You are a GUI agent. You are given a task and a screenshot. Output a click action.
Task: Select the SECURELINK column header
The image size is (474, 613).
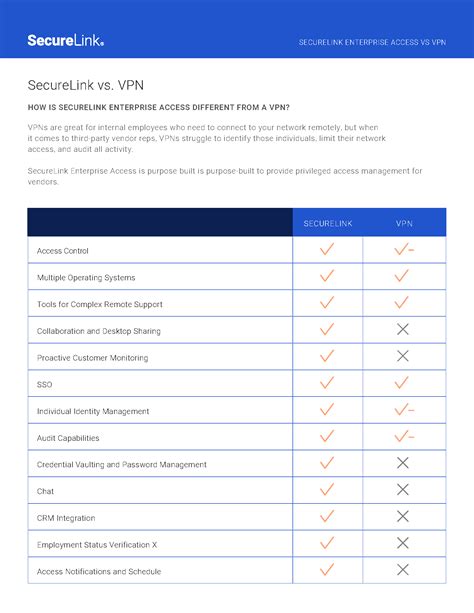tap(328, 223)
